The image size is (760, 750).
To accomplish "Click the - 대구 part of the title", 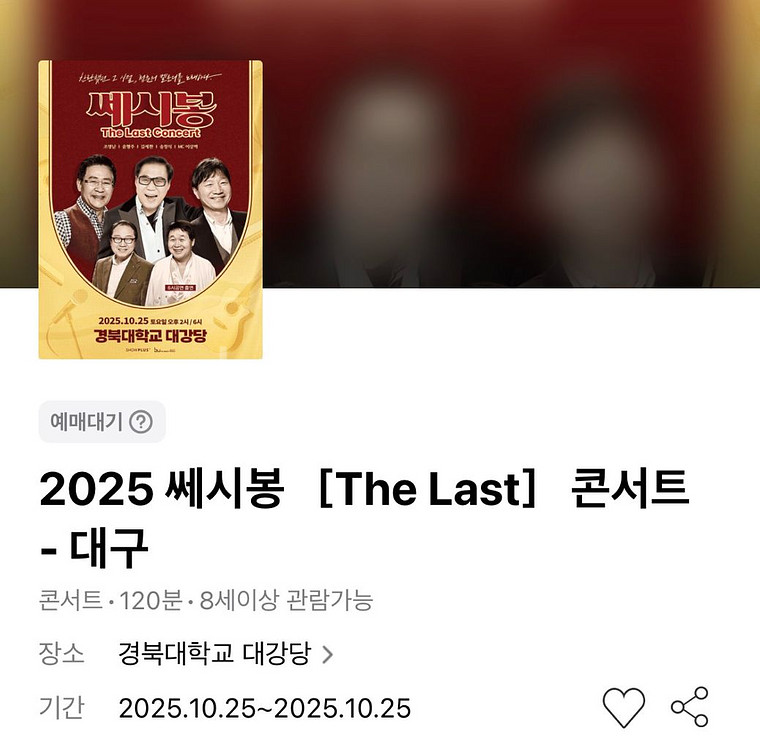I will point(94,548).
